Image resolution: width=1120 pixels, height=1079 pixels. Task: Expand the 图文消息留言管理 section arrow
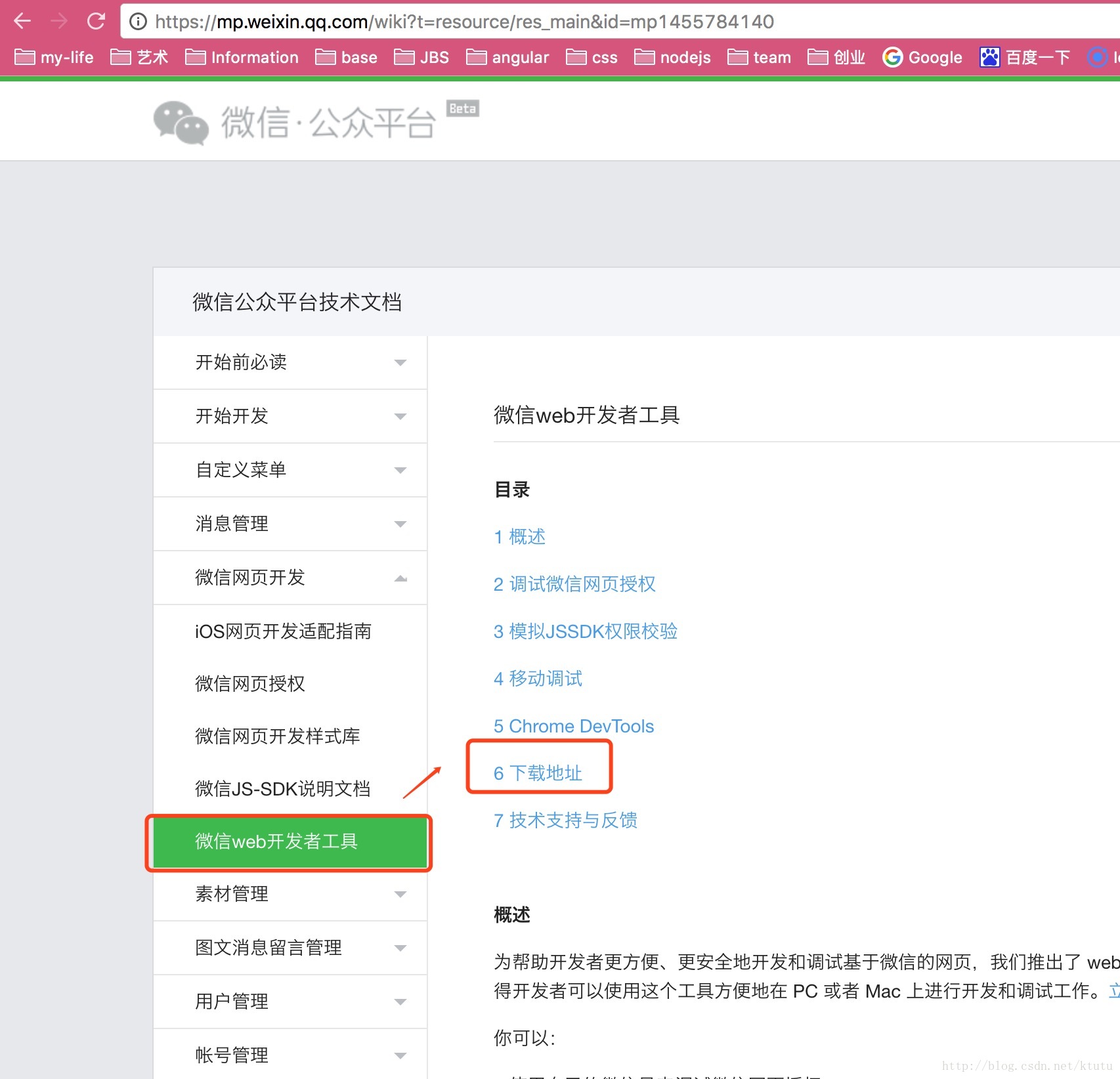tap(400, 948)
